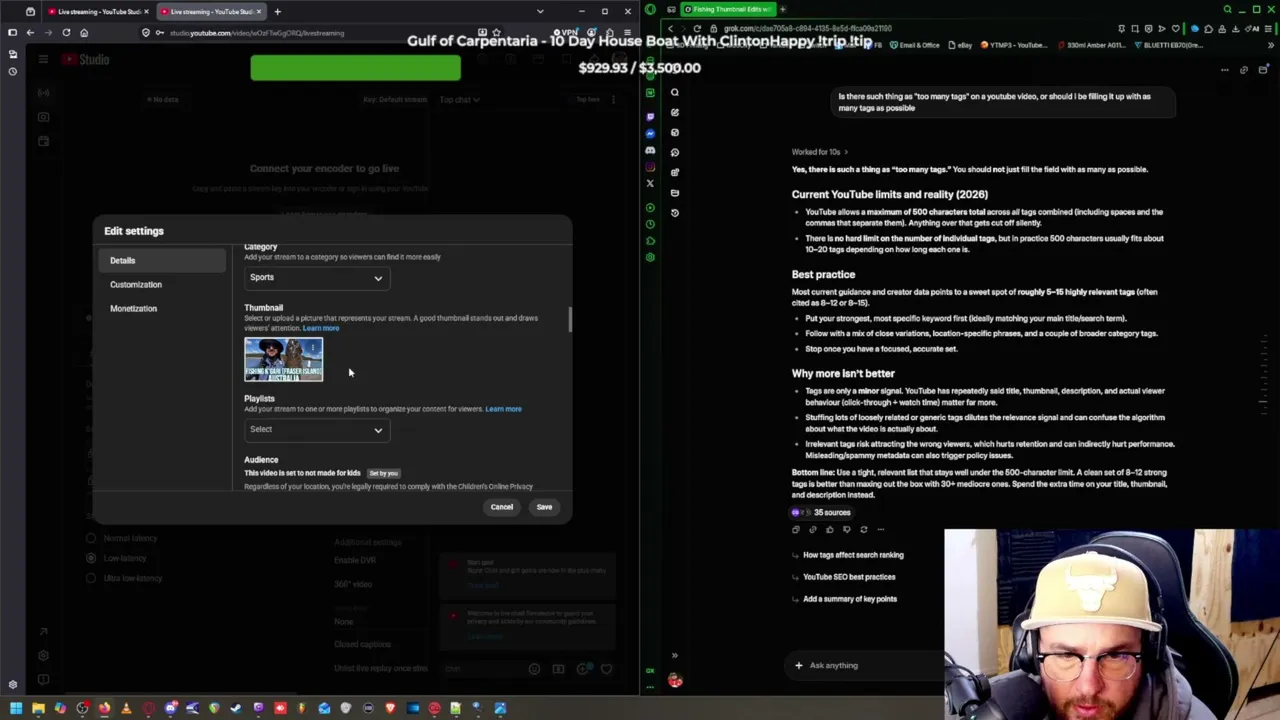Open Brave browser from the taskbar
Viewport: 1280px width, 720px height.
coord(390,709)
